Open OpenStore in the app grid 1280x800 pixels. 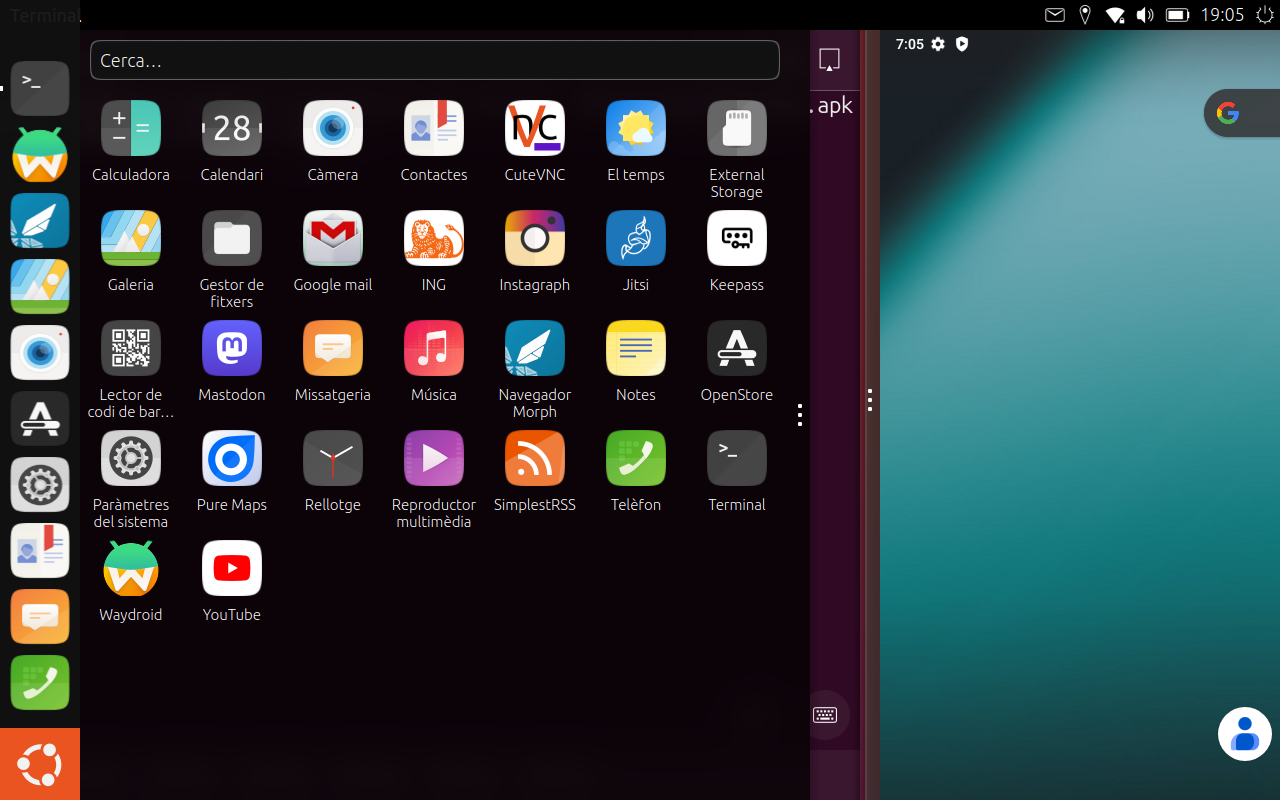tap(737, 348)
